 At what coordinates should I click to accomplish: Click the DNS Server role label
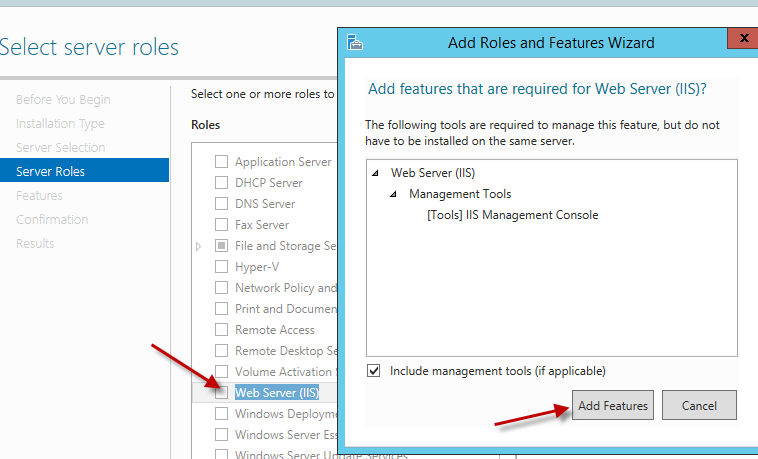pos(265,204)
